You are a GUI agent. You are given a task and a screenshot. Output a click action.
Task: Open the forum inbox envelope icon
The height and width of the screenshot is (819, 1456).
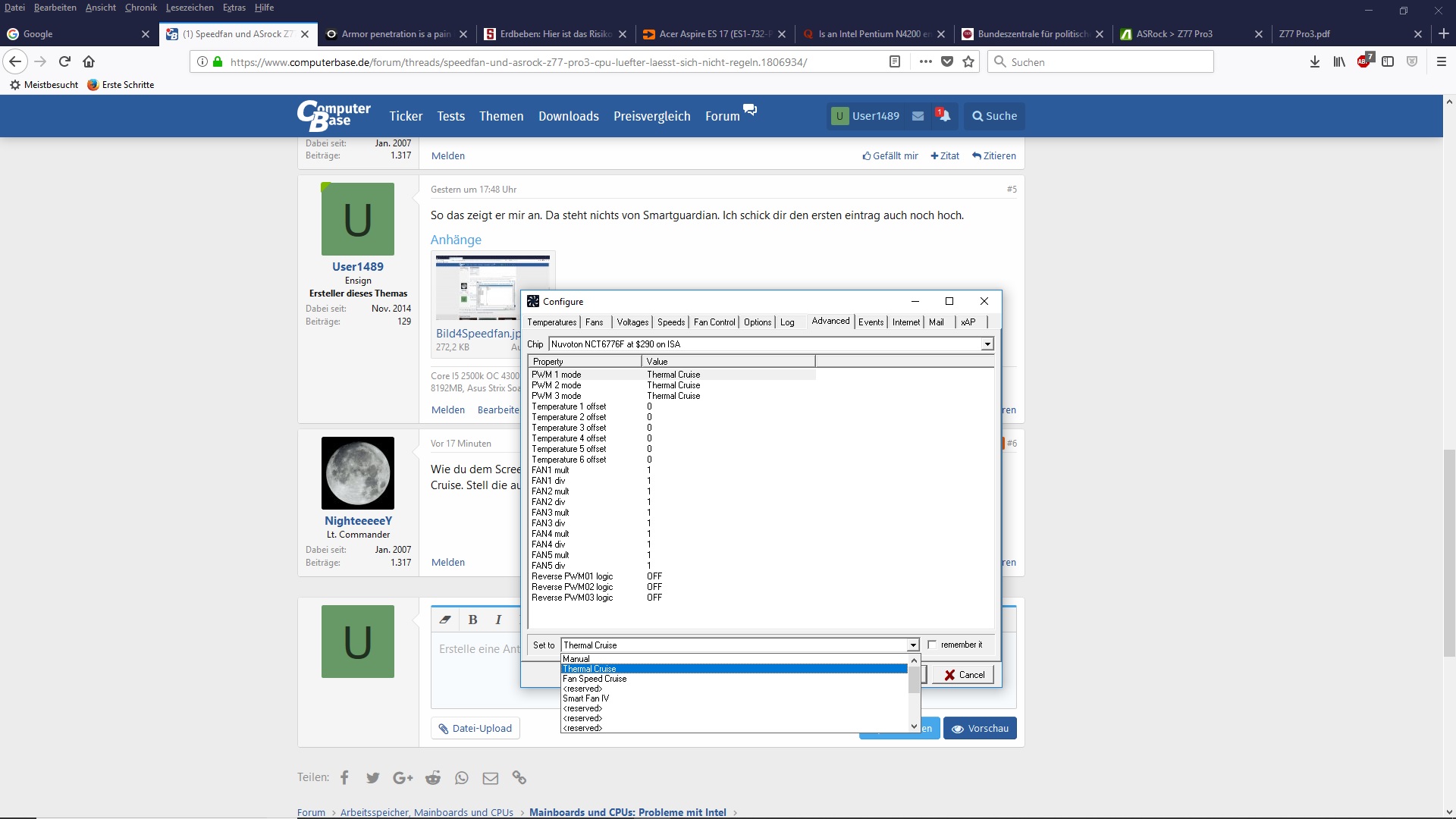pyautogui.click(x=918, y=116)
